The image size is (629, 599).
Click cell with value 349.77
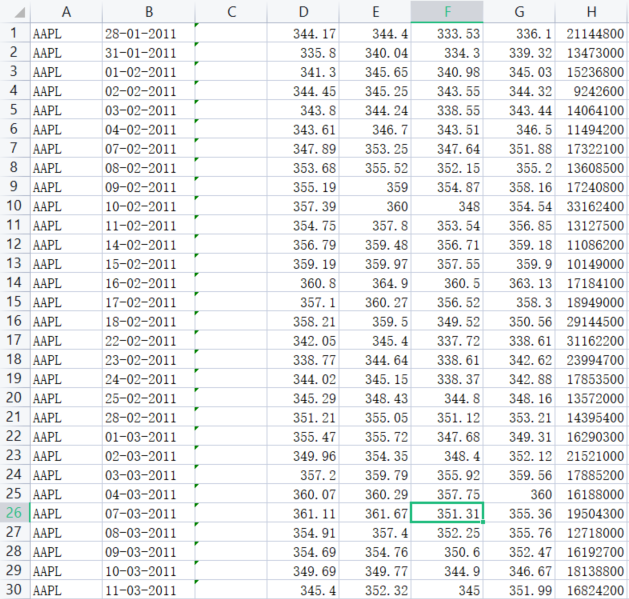(x=375, y=570)
